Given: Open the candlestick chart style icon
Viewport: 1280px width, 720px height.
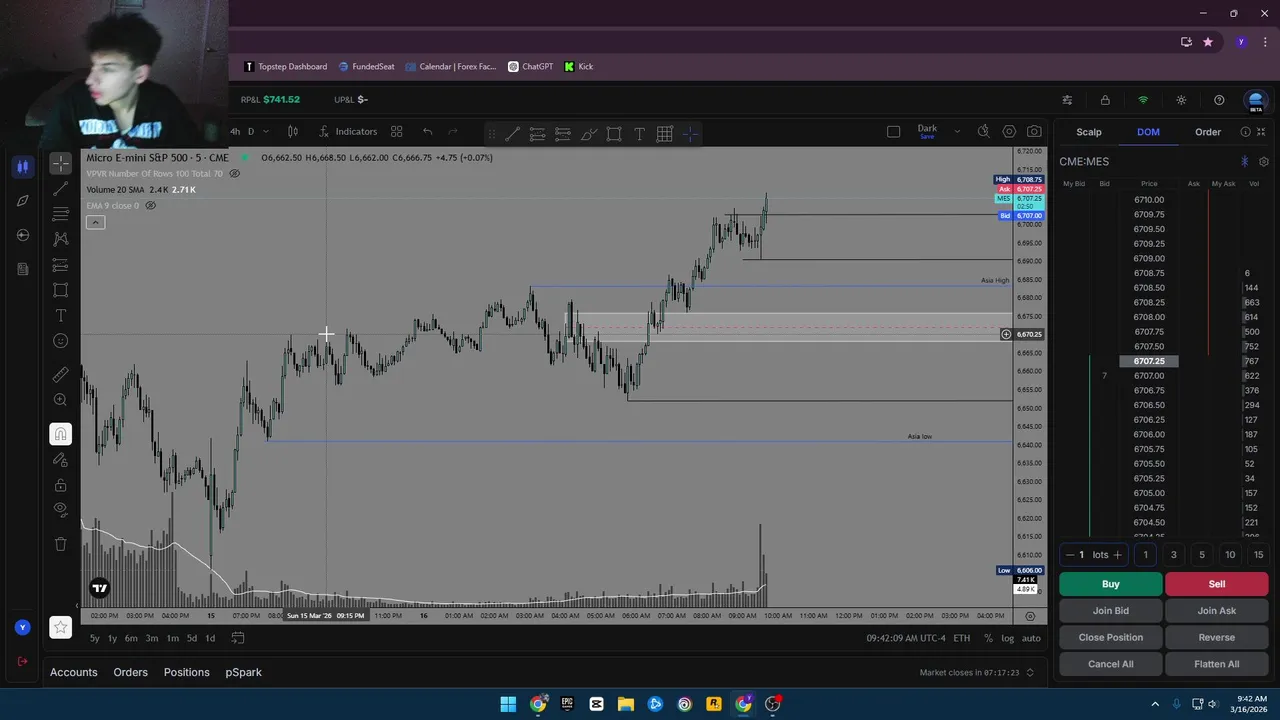Looking at the screenshot, I should coord(293,131).
